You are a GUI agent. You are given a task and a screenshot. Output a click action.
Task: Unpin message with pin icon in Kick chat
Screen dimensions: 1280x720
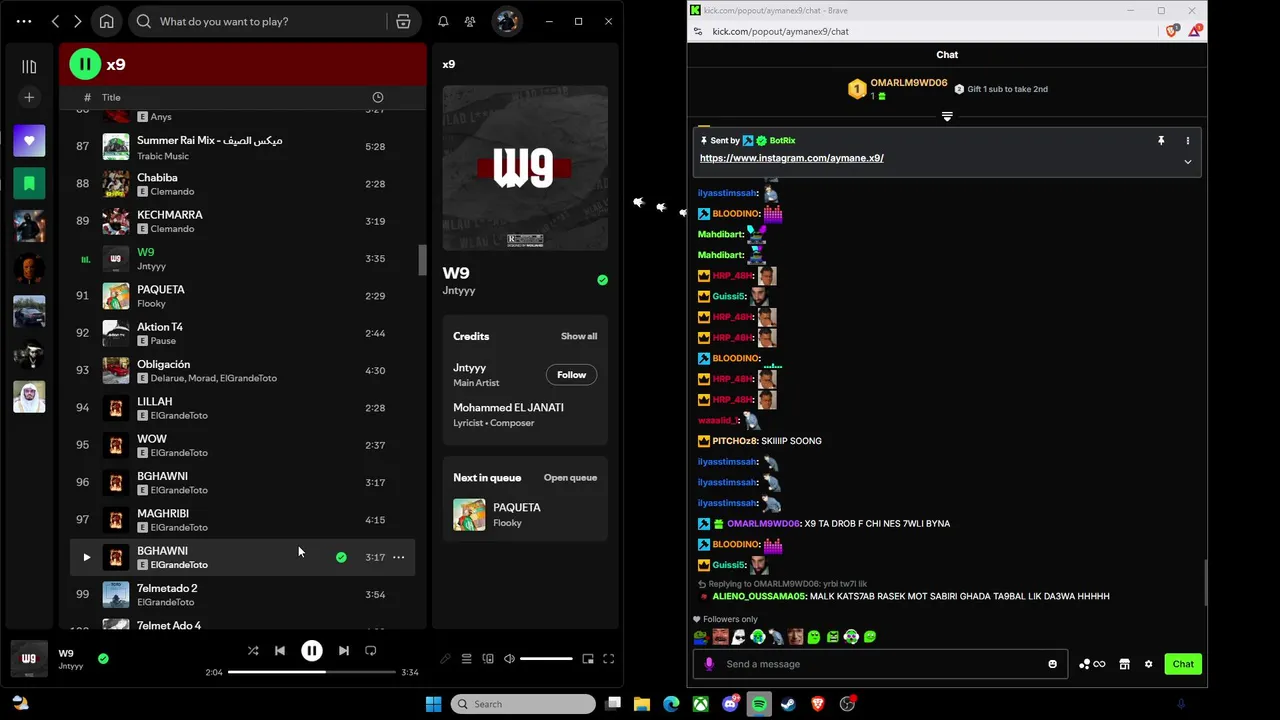point(1161,141)
